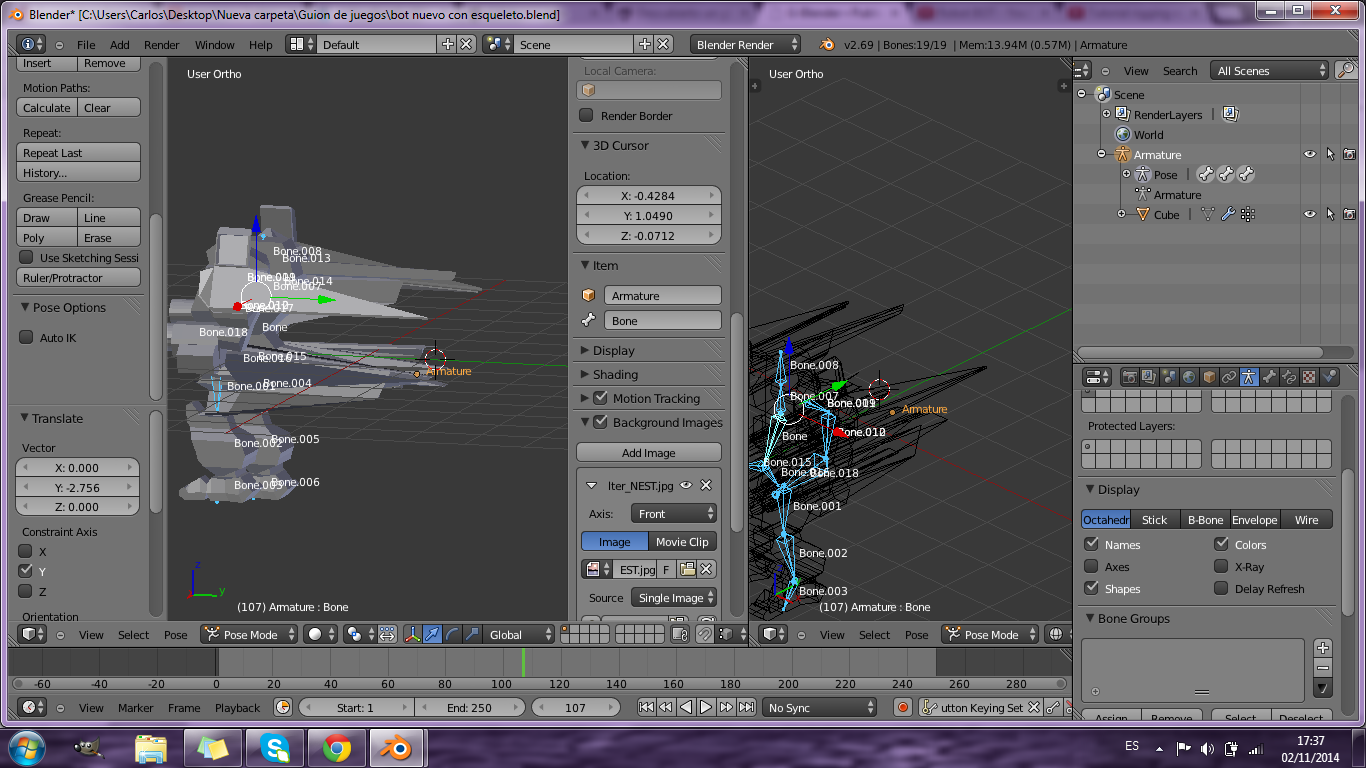The height and width of the screenshot is (768, 1366).
Task: Open Bone Constraints properties tab
Action: [x=1289, y=377]
